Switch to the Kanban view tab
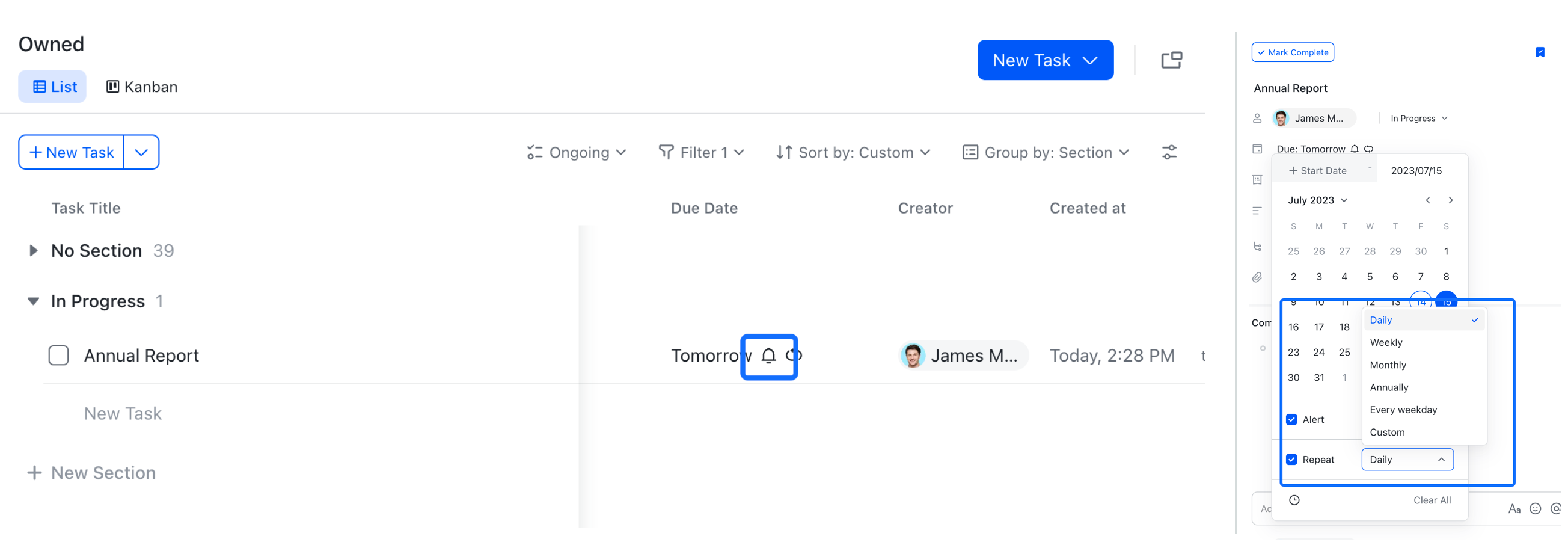The height and width of the screenshot is (545, 1568). 142,87
